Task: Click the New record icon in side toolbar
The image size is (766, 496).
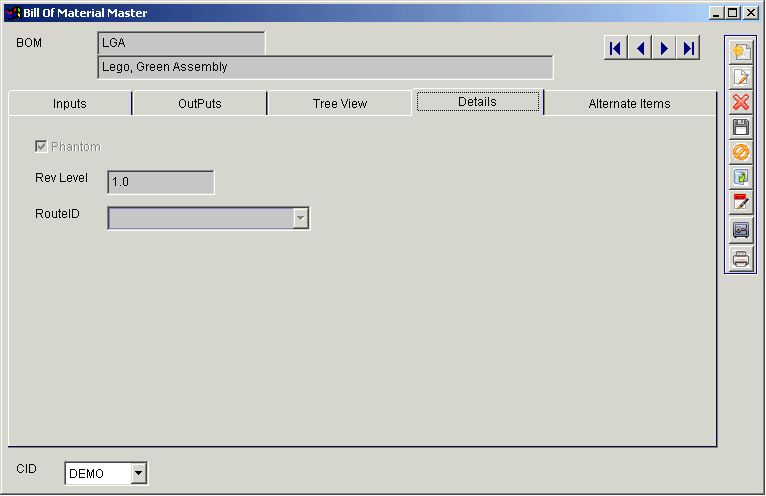Action: [740, 52]
